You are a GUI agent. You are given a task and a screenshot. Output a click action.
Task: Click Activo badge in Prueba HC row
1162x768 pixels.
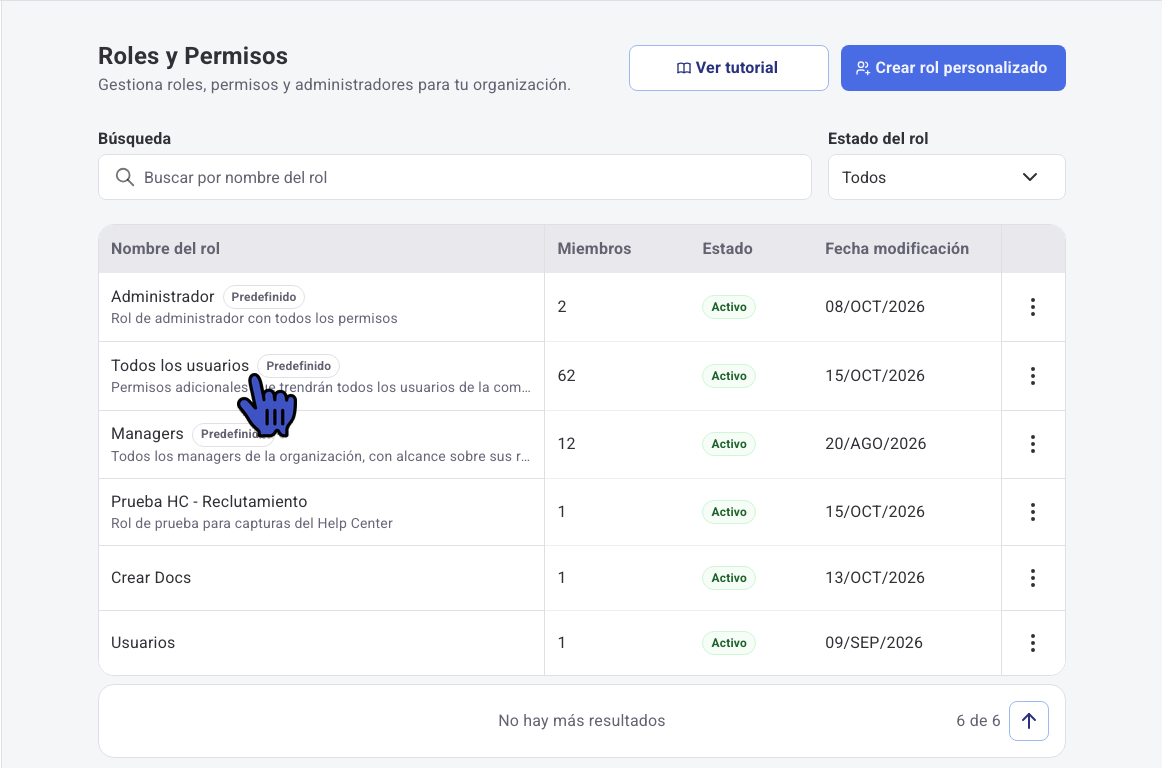[728, 512]
